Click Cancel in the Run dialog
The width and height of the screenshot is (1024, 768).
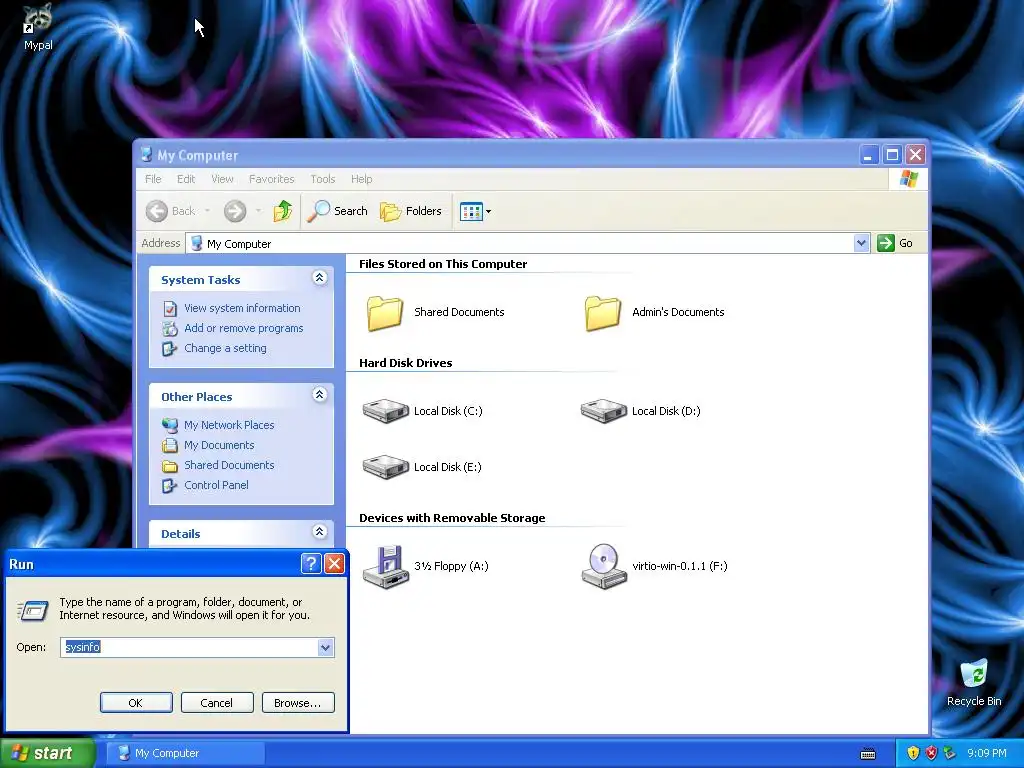tap(217, 703)
